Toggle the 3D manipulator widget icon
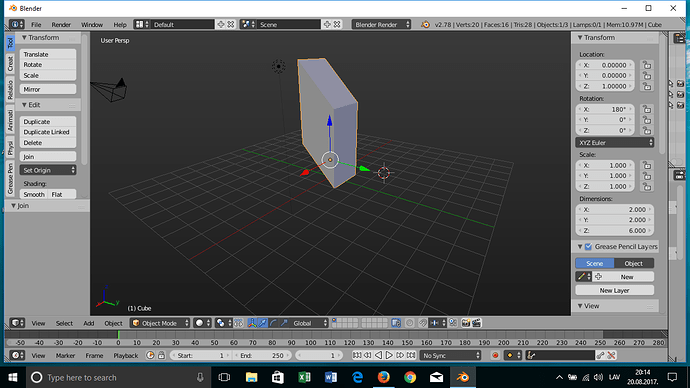 tap(252, 323)
